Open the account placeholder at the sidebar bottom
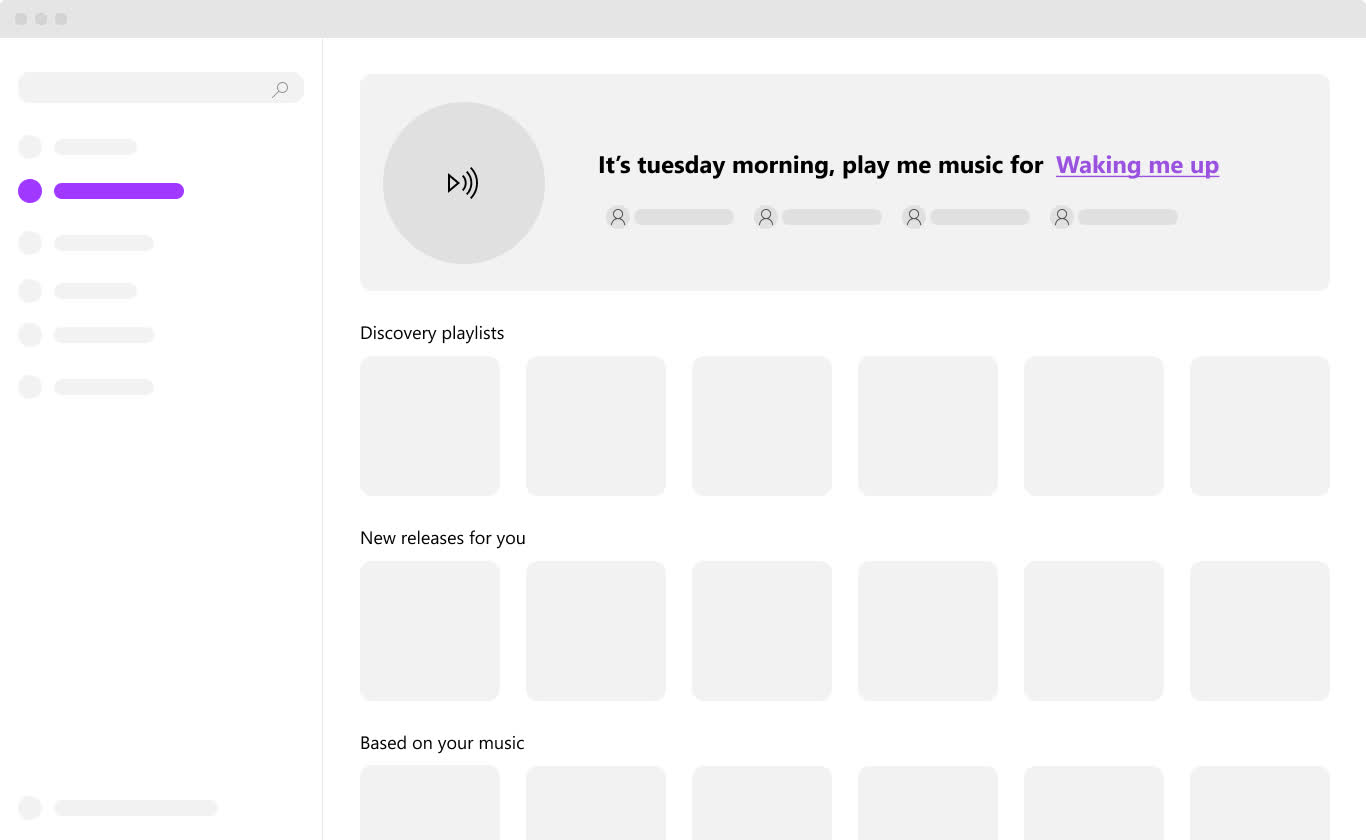 pos(118,808)
